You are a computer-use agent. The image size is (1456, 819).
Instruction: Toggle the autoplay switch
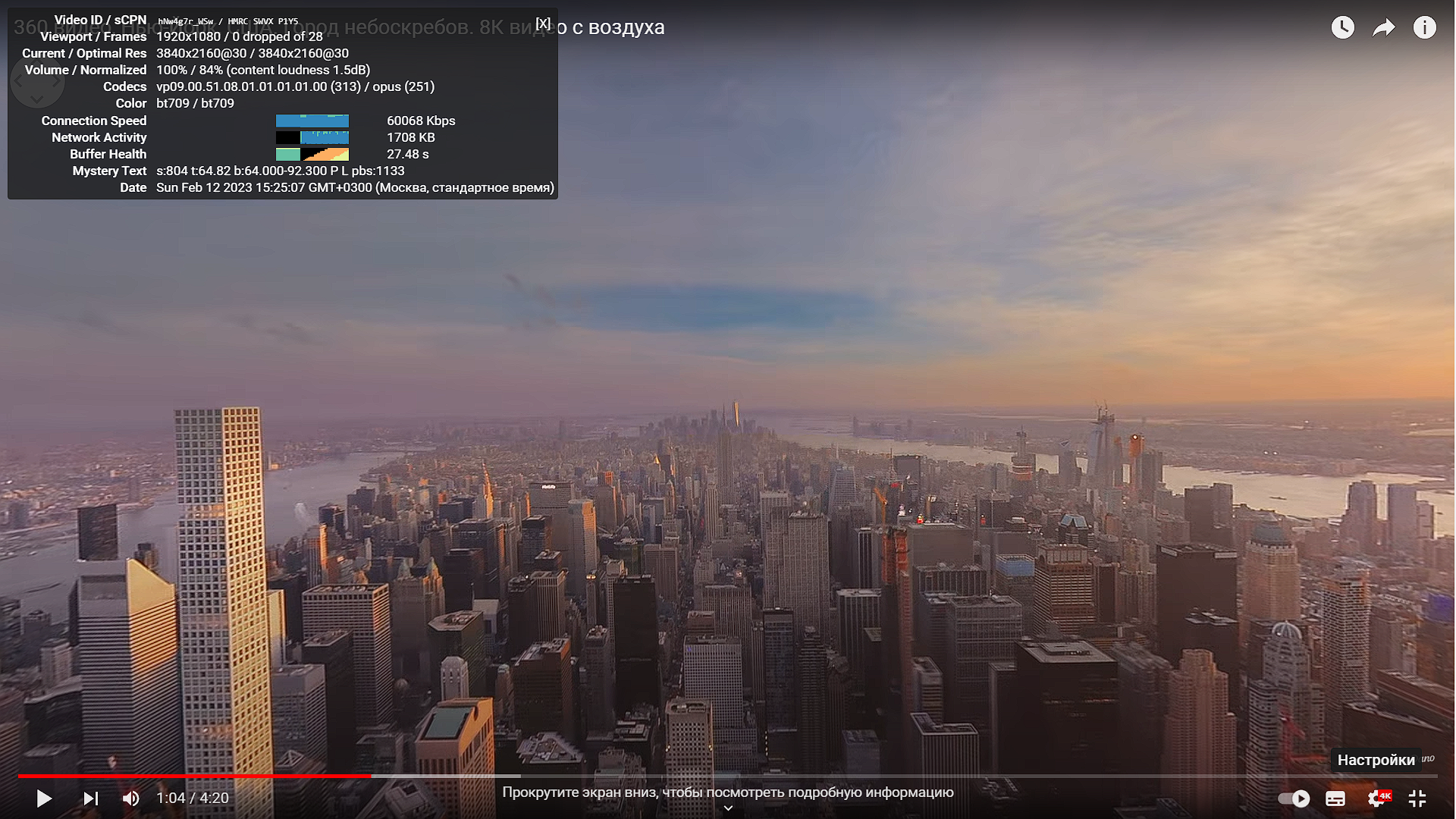(1294, 799)
